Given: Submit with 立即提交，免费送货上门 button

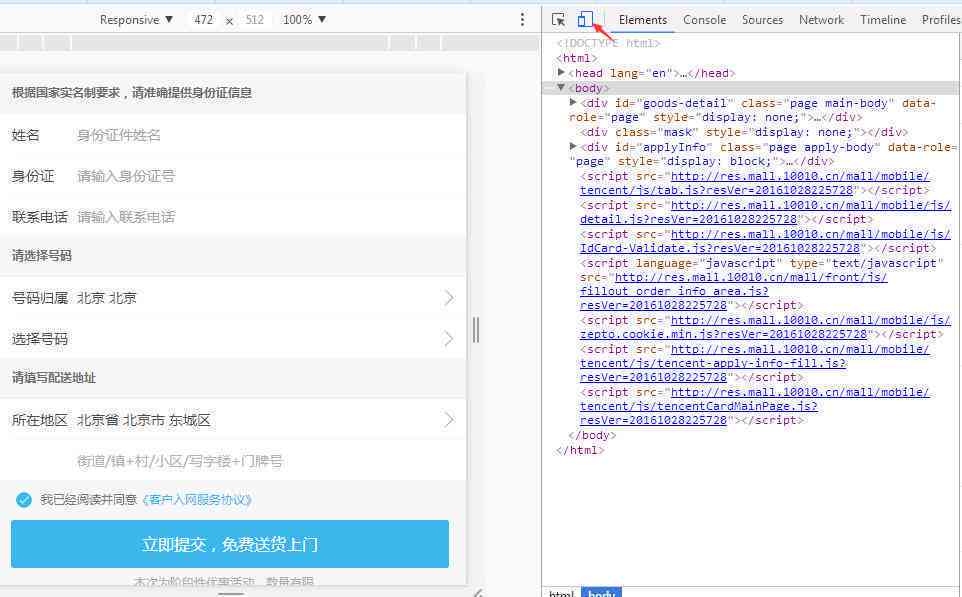Looking at the screenshot, I should 230,544.
